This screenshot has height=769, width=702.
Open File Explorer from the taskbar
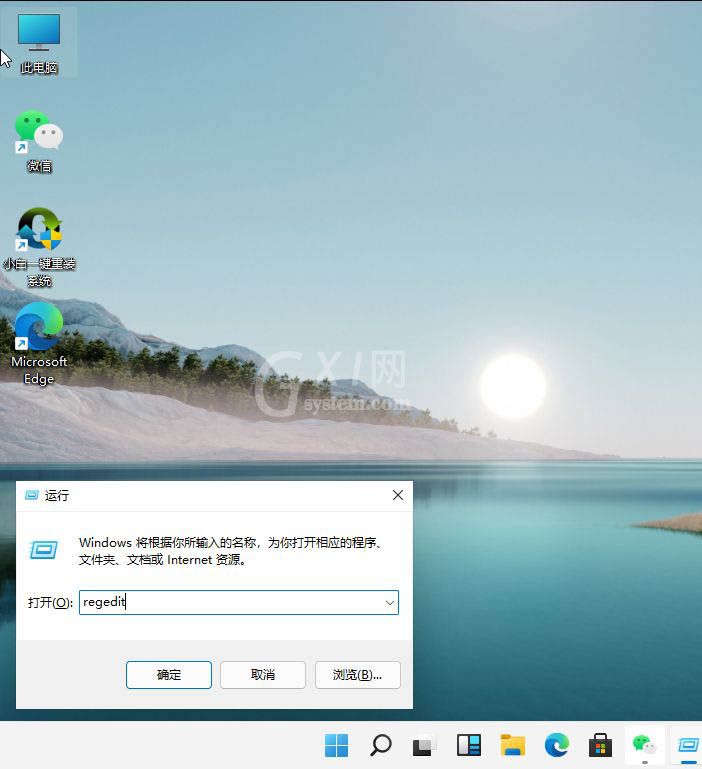tap(513, 745)
